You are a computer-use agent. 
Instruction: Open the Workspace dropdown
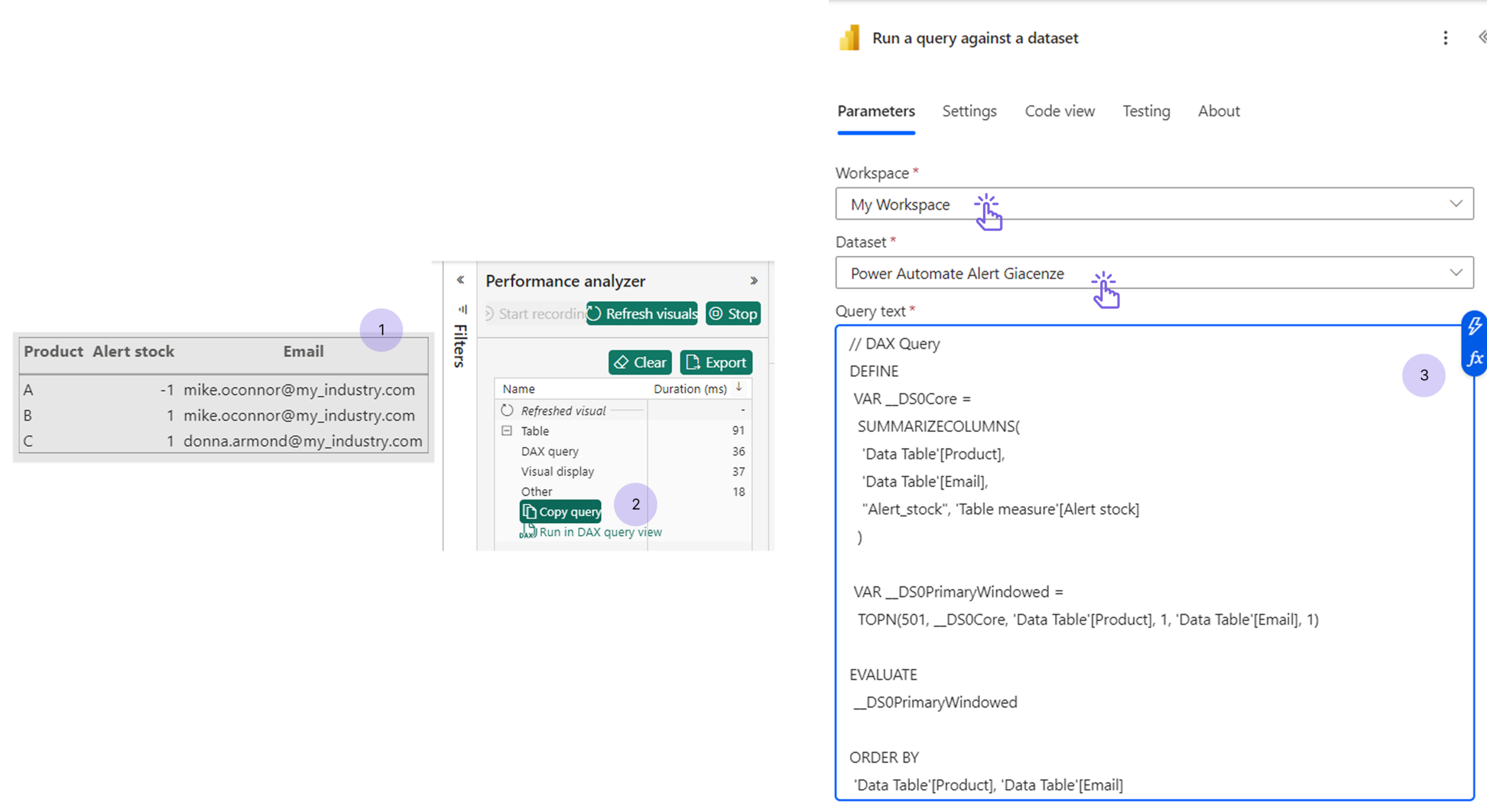tap(1154, 204)
